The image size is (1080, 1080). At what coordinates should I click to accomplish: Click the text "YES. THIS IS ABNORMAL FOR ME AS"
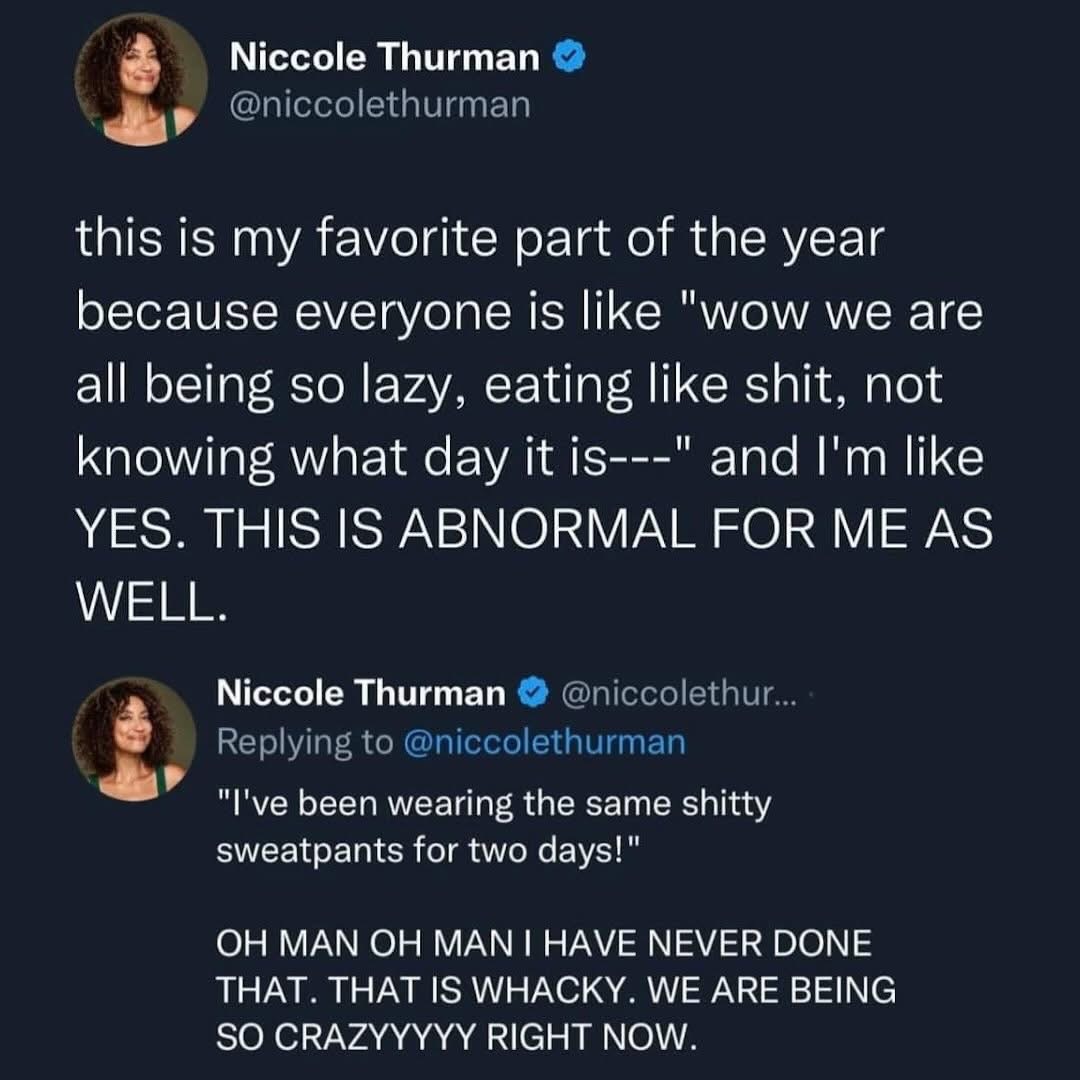point(534,530)
